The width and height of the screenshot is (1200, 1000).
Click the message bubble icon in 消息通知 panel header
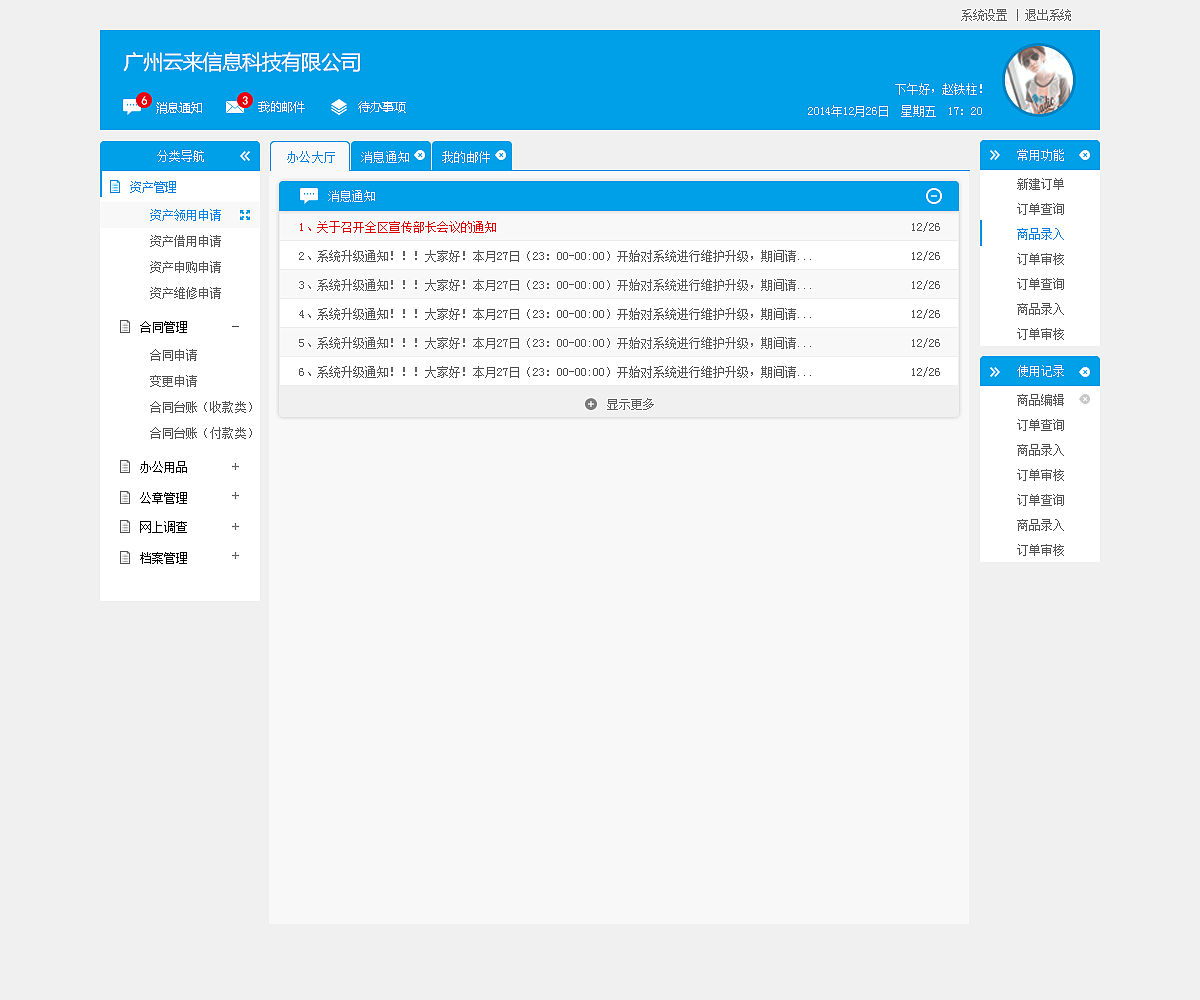tap(307, 195)
